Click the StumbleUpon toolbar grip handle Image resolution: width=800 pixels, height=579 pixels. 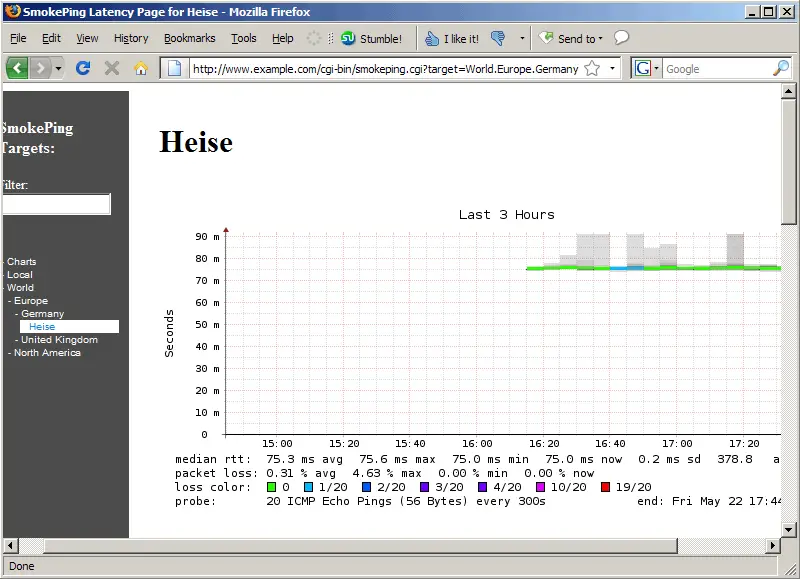(331, 38)
